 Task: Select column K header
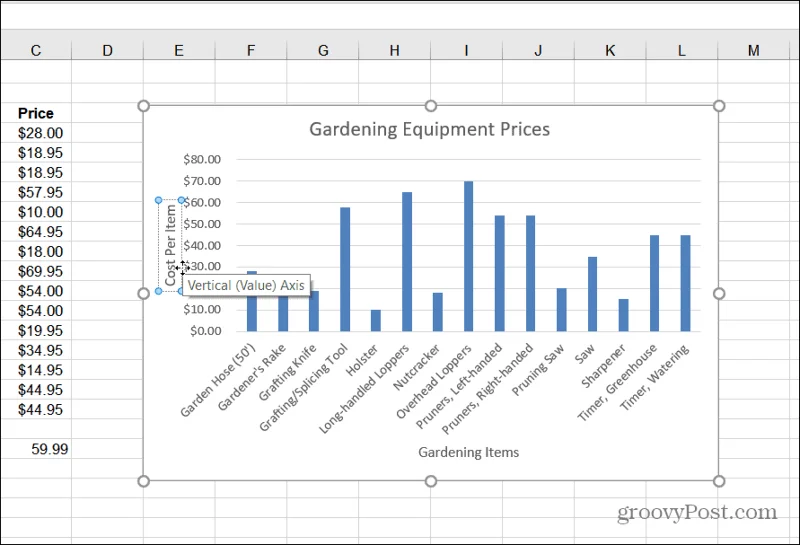tap(610, 50)
